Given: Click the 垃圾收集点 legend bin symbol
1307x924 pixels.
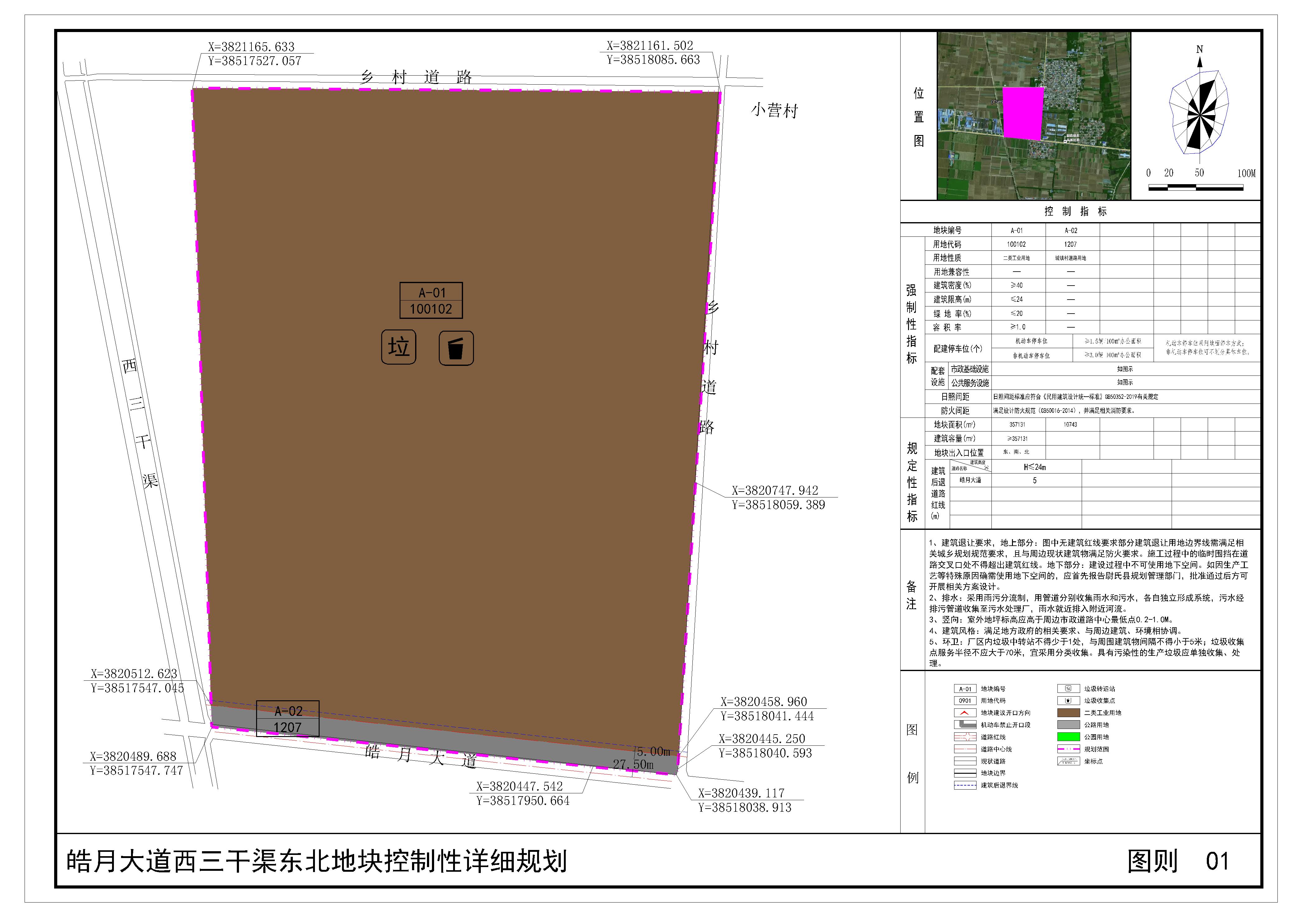Looking at the screenshot, I should [1068, 700].
